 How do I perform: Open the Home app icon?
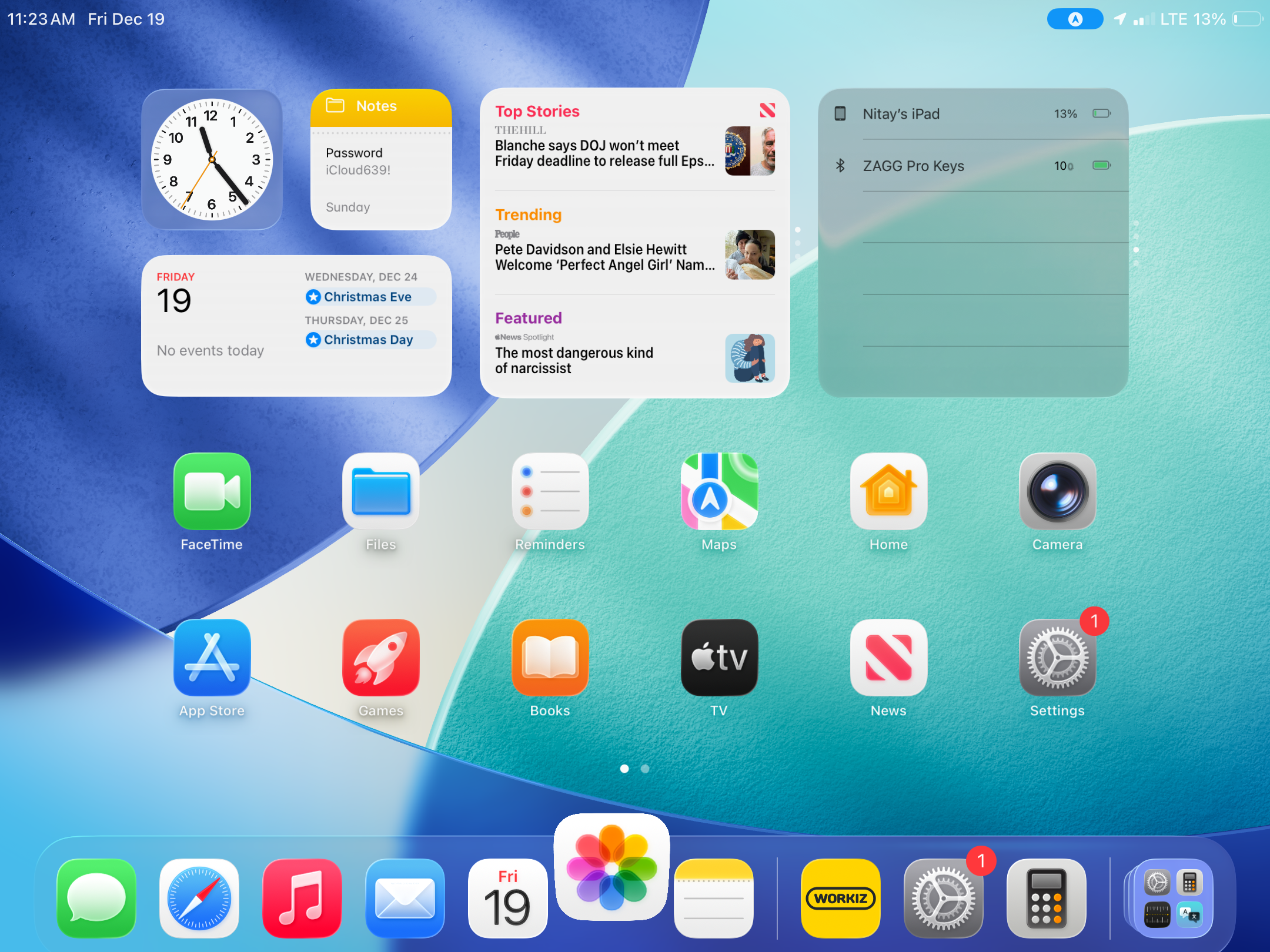pyautogui.click(x=888, y=491)
